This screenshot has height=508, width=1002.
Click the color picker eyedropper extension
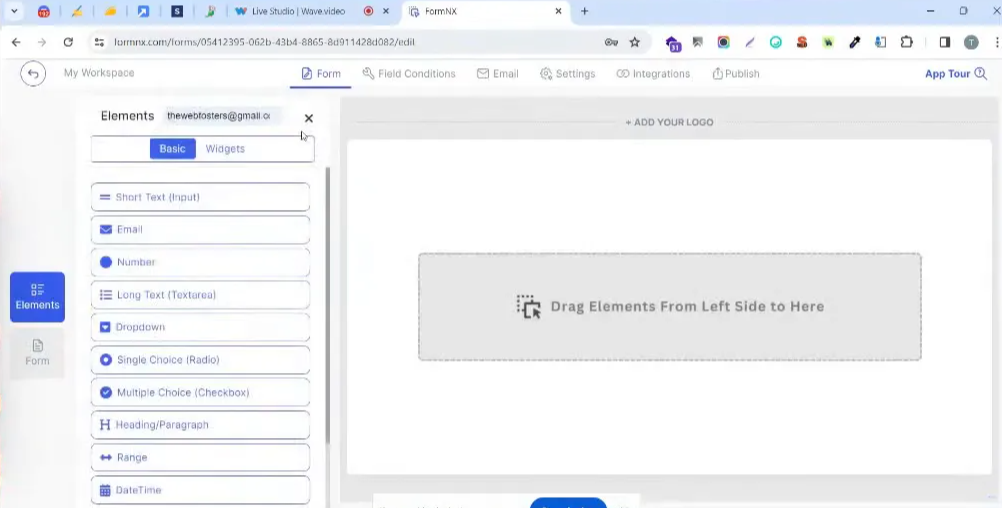854,42
